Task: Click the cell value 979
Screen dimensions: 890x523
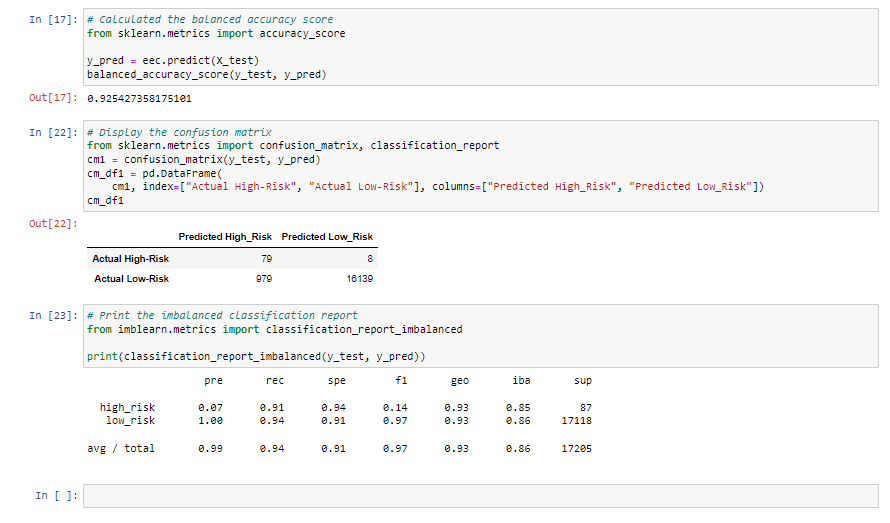Action: pyautogui.click(x=264, y=279)
